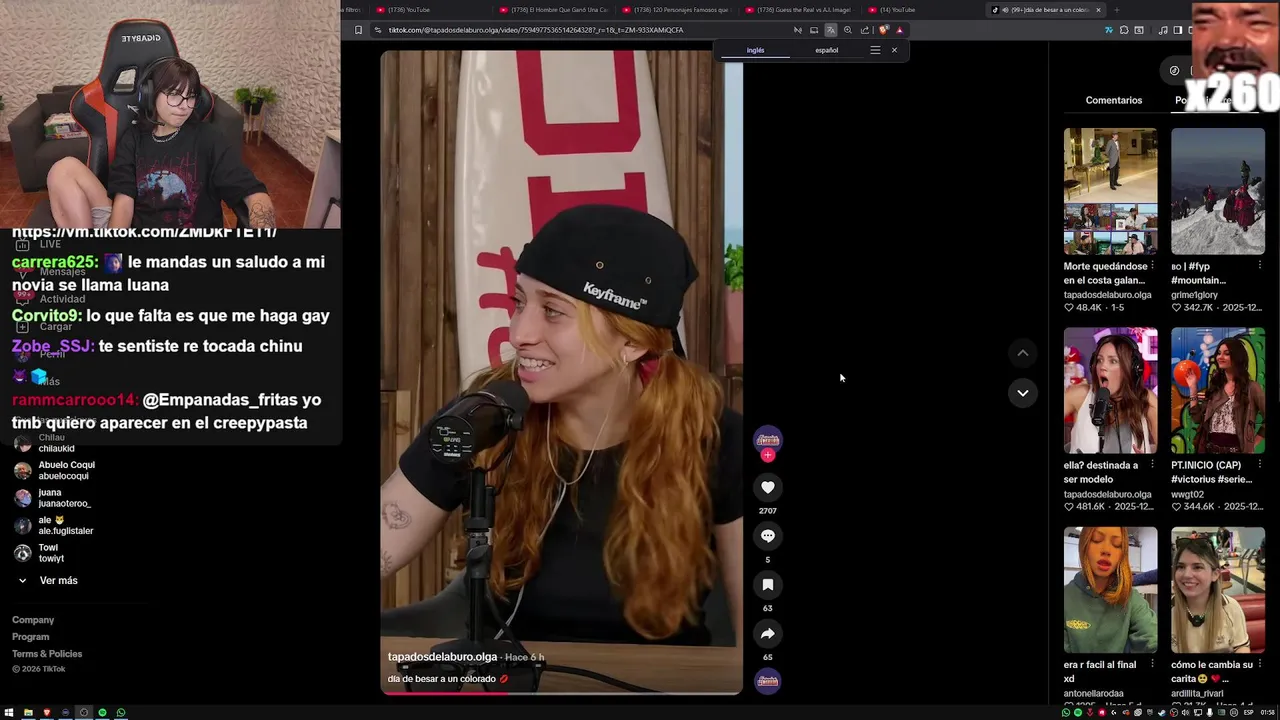The height and width of the screenshot is (720, 1280).
Task: Open File Explorer from the taskbar
Action: 28,713
